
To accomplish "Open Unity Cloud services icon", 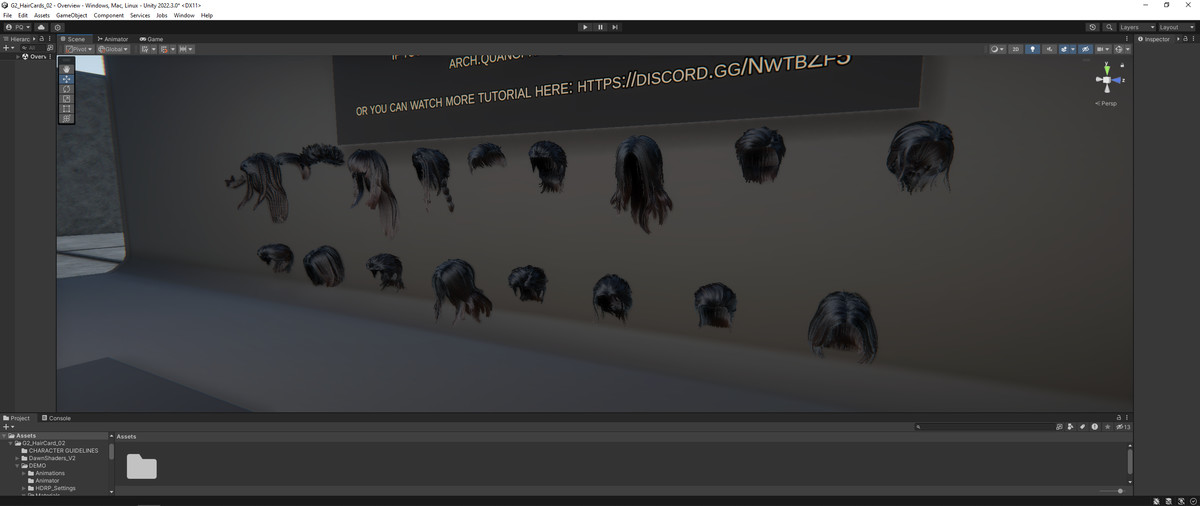I will point(41,27).
